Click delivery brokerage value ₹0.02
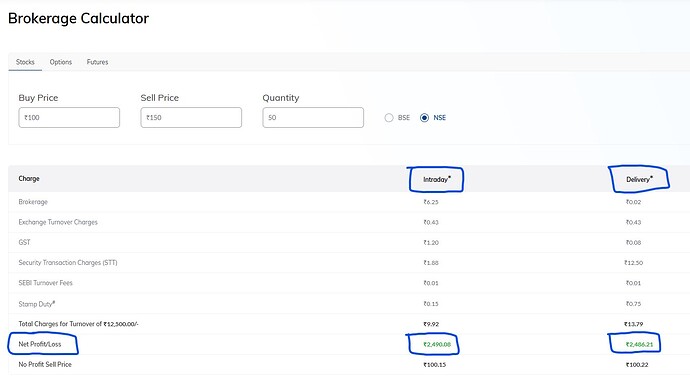Screen dimensions: 690x387 click(x=633, y=202)
